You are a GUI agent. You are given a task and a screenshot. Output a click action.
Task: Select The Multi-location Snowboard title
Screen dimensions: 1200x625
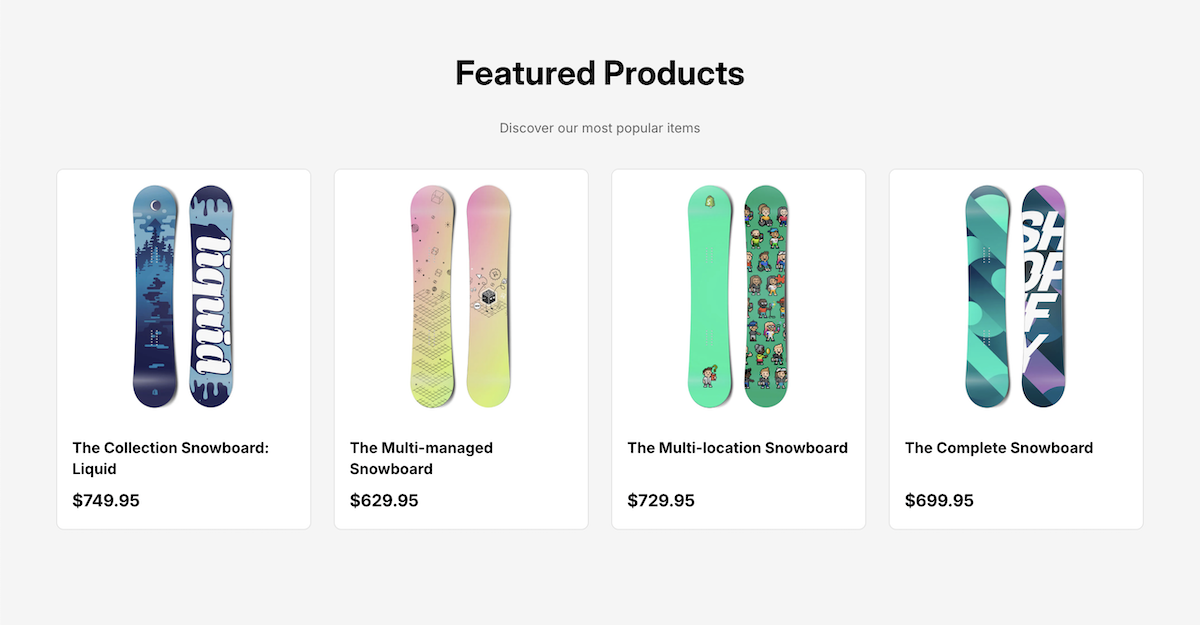point(737,448)
